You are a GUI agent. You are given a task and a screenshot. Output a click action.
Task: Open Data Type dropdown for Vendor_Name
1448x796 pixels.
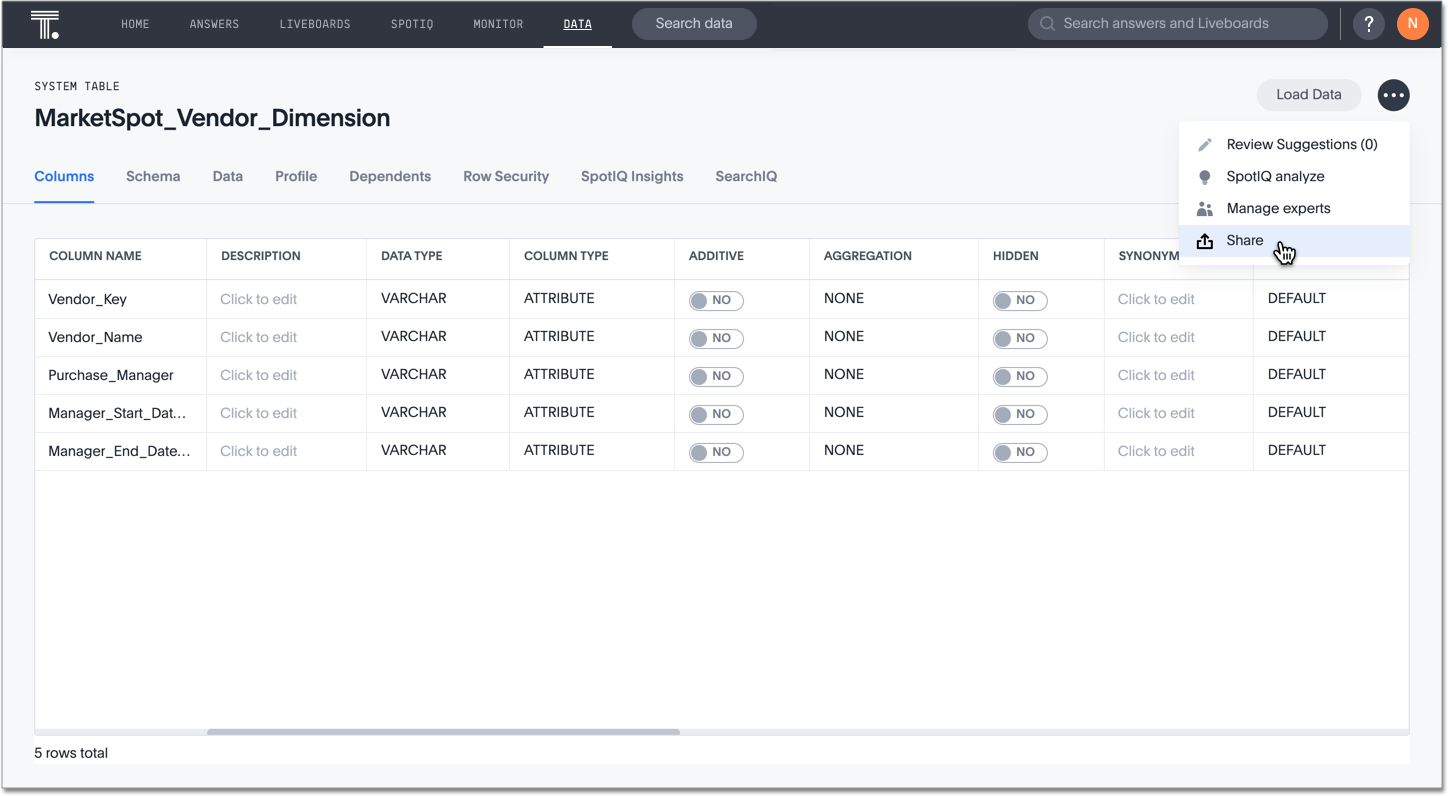pyautogui.click(x=414, y=337)
